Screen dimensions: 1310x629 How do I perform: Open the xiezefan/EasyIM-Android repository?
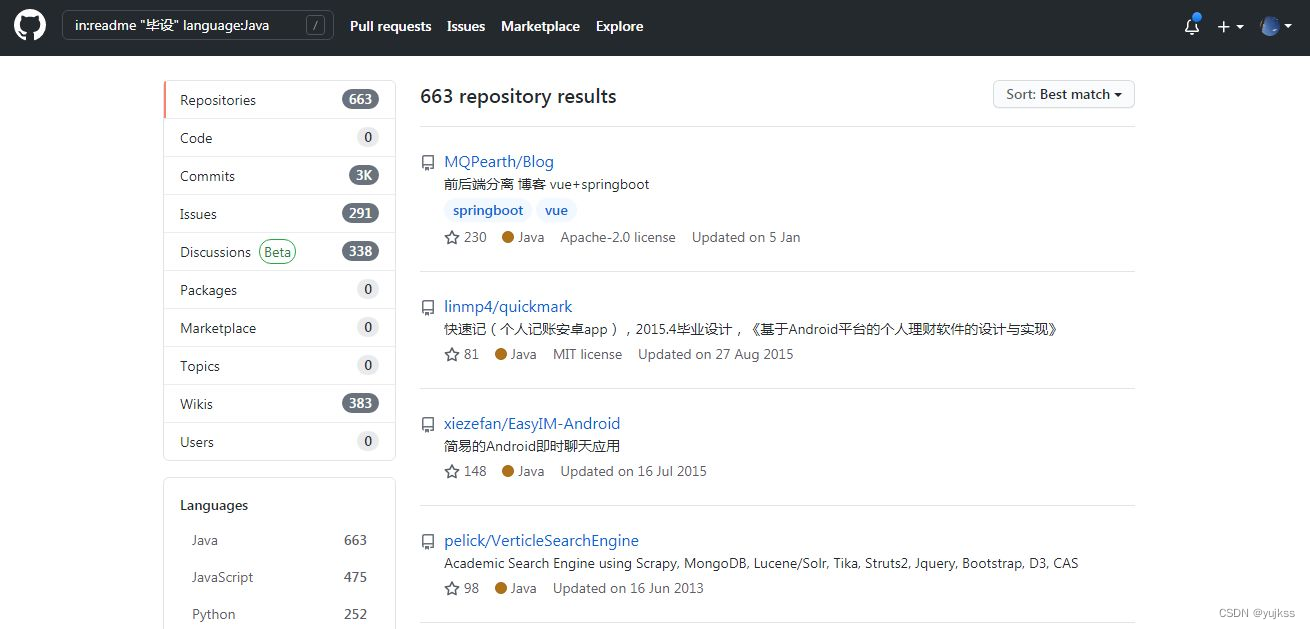[x=532, y=424]
